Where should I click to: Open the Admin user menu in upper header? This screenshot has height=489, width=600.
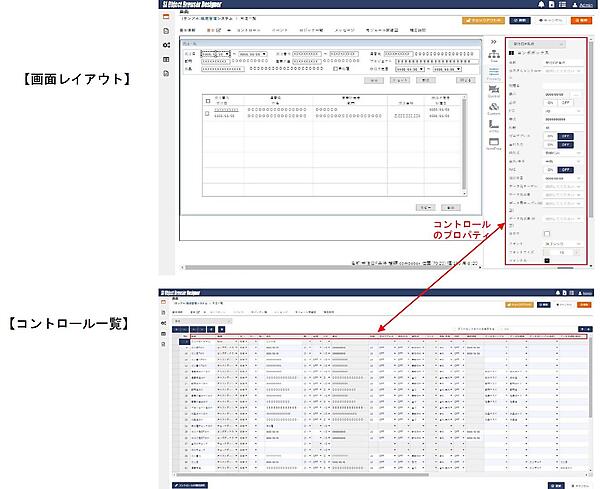point(583,5)
